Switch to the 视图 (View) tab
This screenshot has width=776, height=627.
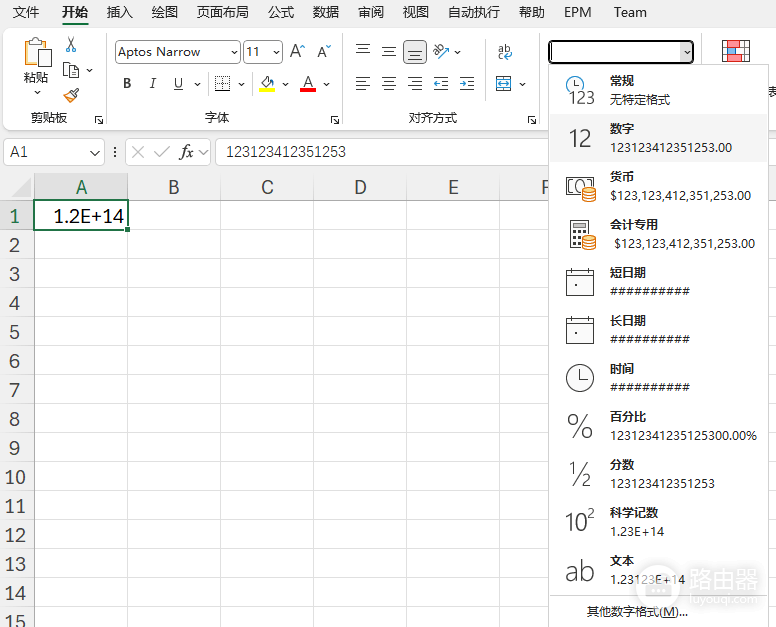click(416, 12)
